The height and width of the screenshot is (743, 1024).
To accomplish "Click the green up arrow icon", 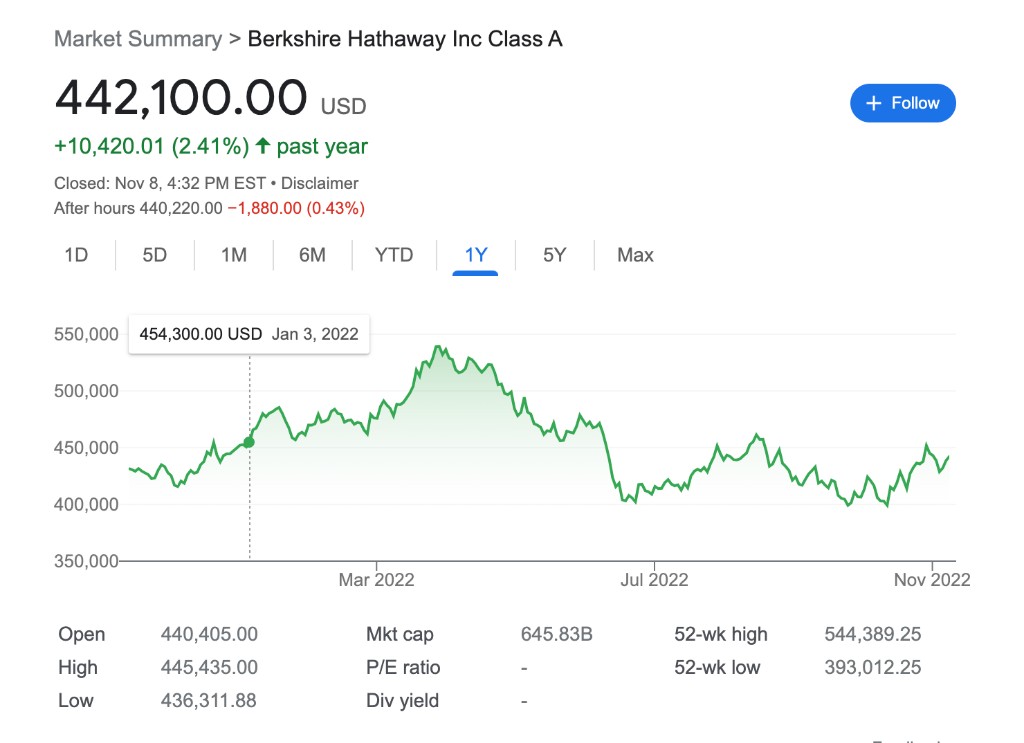I will click(263, 146).
